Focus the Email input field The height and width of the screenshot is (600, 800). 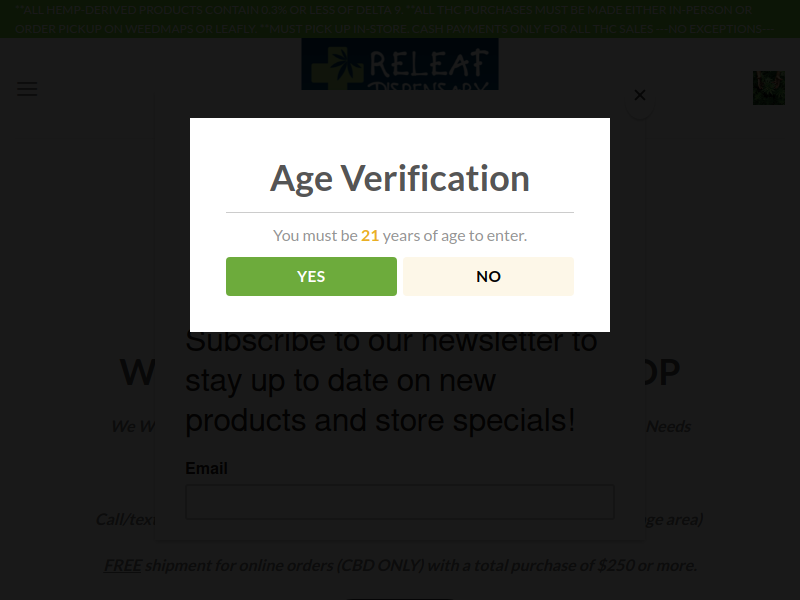click(400, 502)
